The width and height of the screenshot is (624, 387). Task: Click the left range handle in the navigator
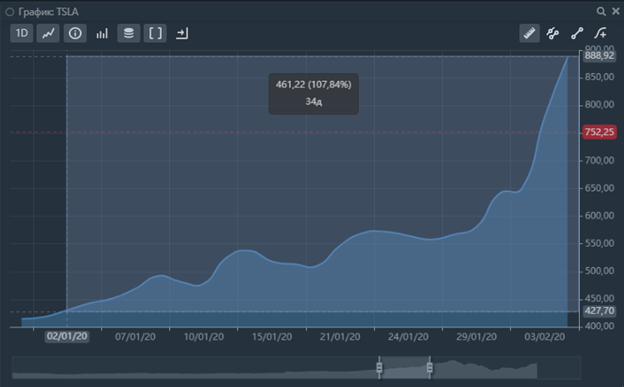point(379,367)
